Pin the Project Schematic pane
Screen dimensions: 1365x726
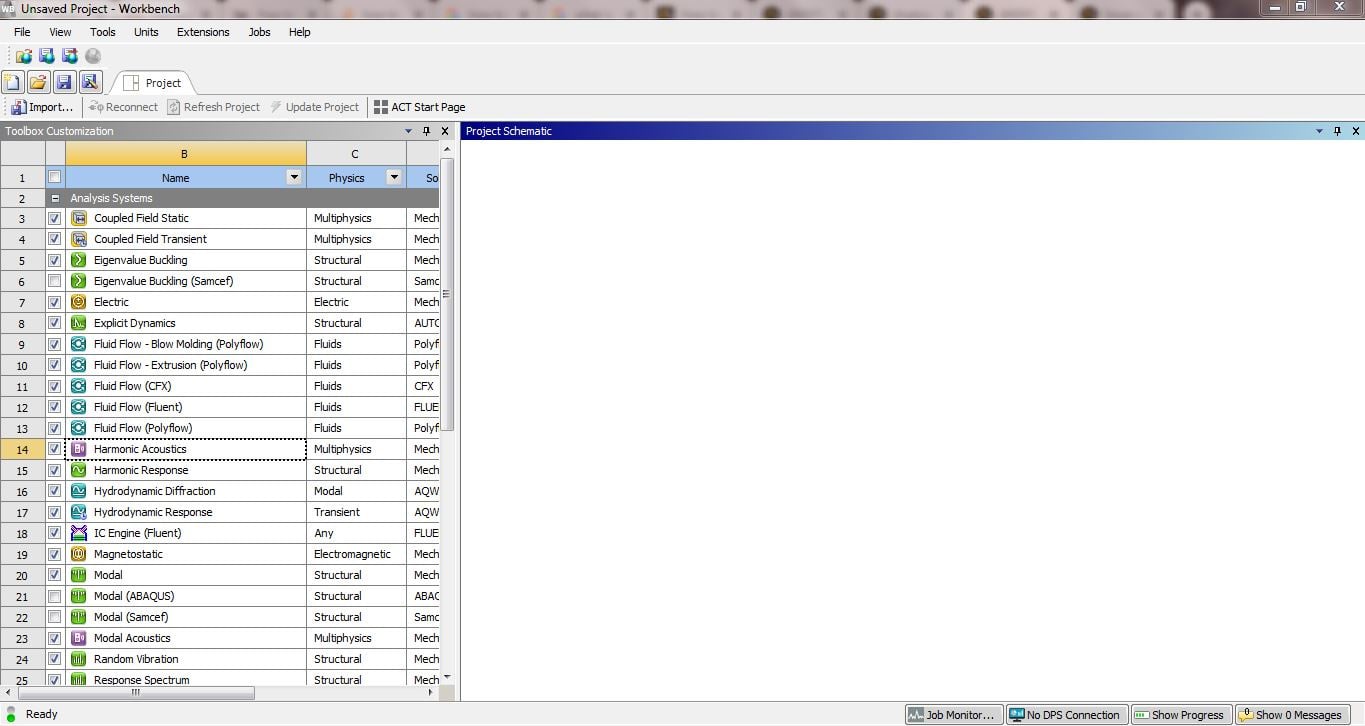(x=1338, y=131)
